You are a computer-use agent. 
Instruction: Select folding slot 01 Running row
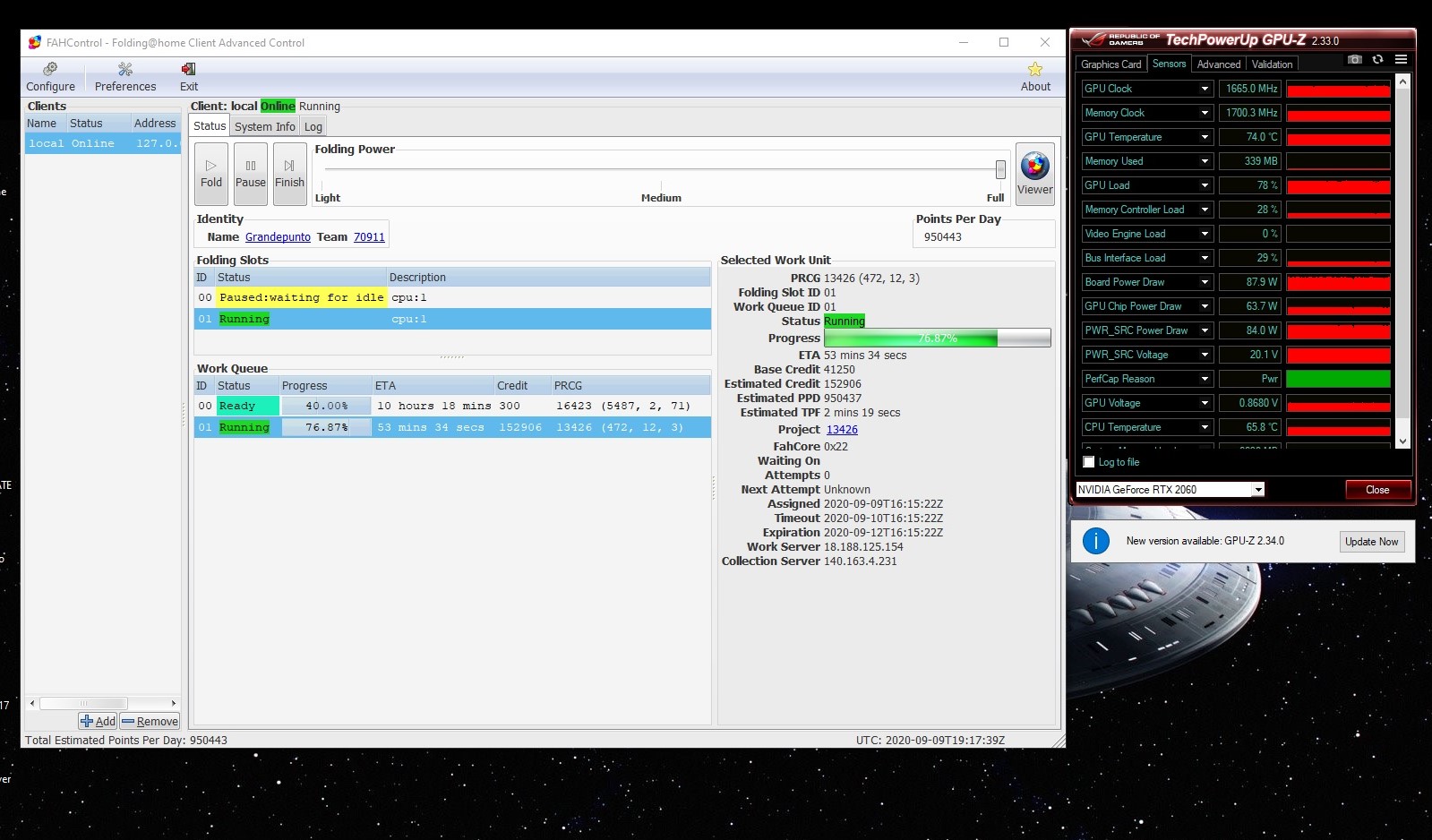coord(452,319)
